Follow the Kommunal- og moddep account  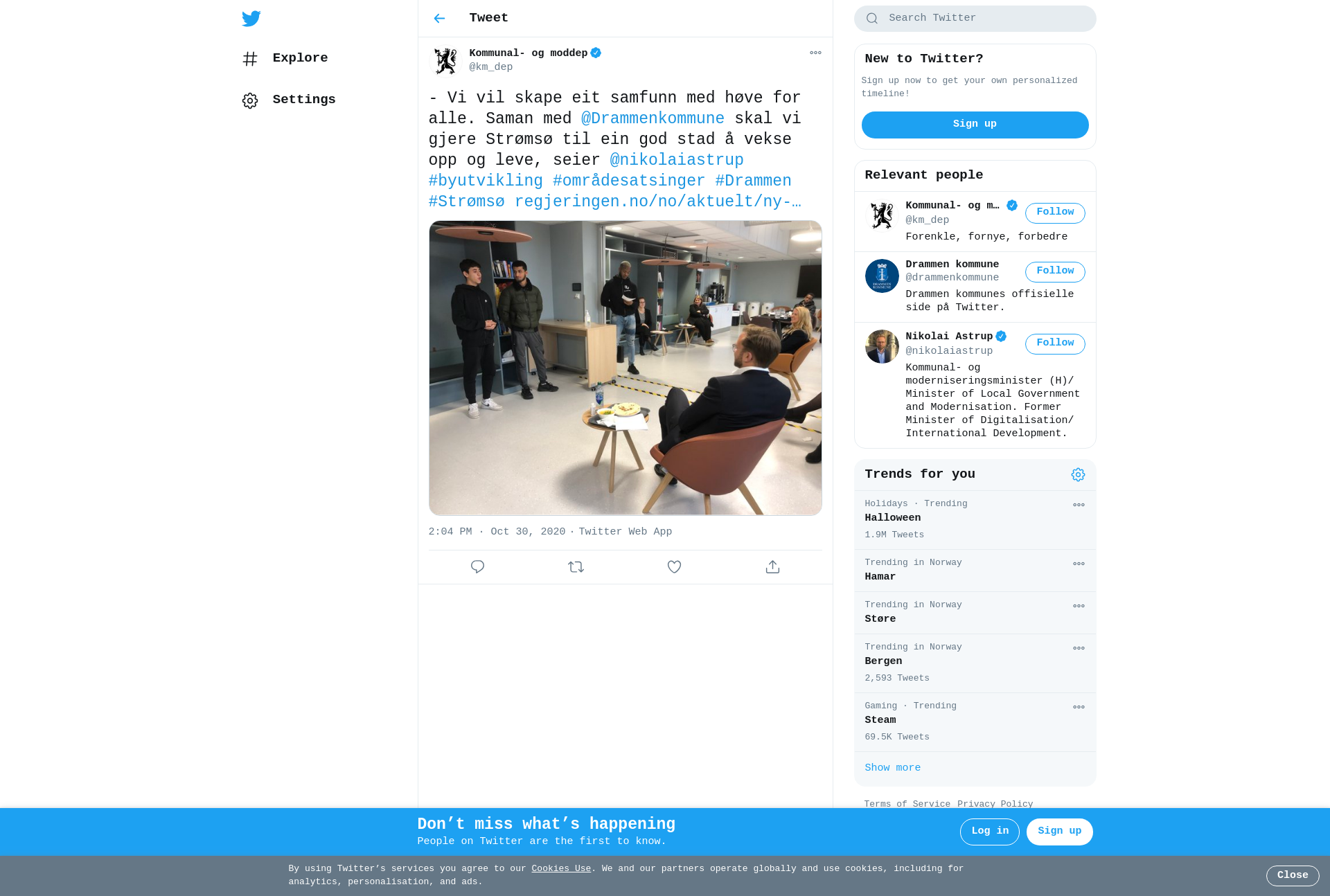coord(1055,213)
